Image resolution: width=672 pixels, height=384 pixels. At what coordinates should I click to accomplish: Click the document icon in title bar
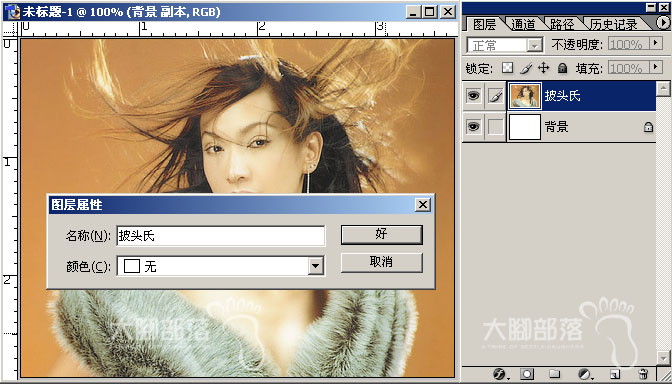point(13,11)
